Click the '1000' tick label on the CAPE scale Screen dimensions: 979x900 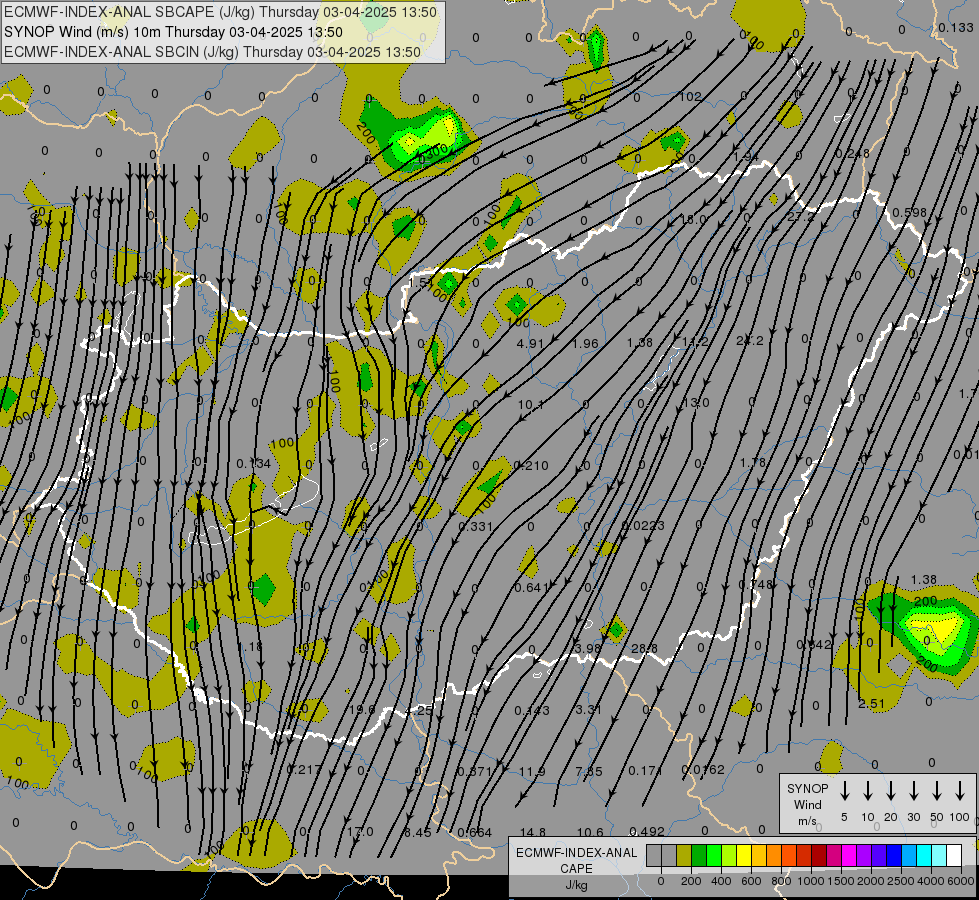pos(810,881)
